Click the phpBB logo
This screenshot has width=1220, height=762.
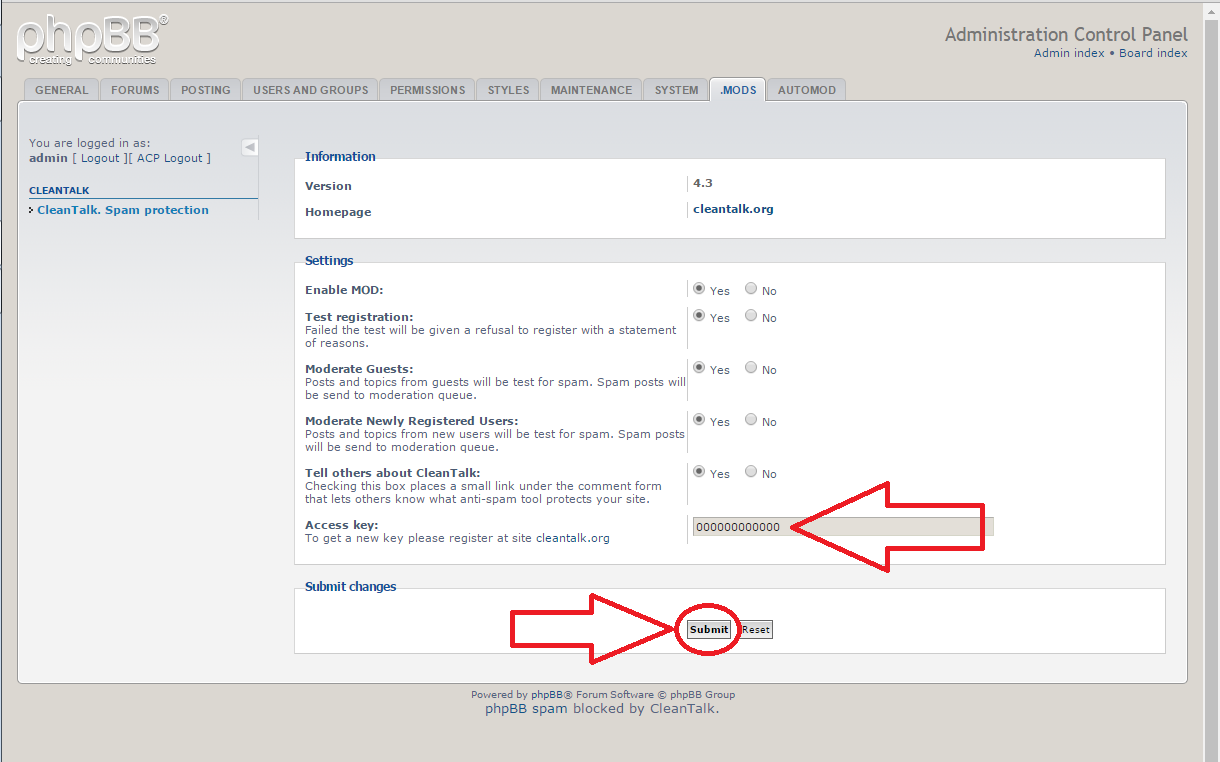[88, 38]
